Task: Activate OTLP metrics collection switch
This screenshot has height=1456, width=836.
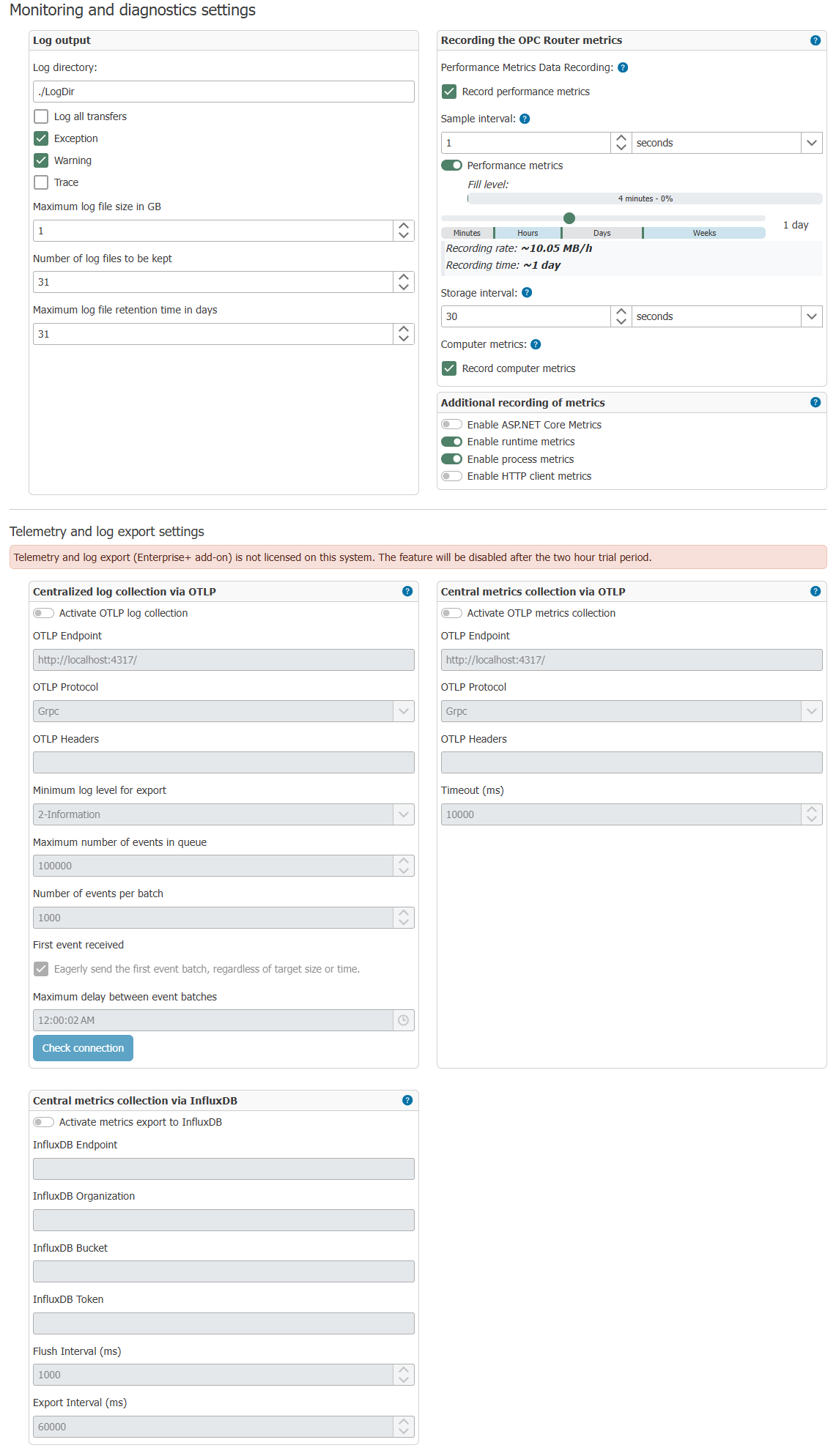Action: 451,613
